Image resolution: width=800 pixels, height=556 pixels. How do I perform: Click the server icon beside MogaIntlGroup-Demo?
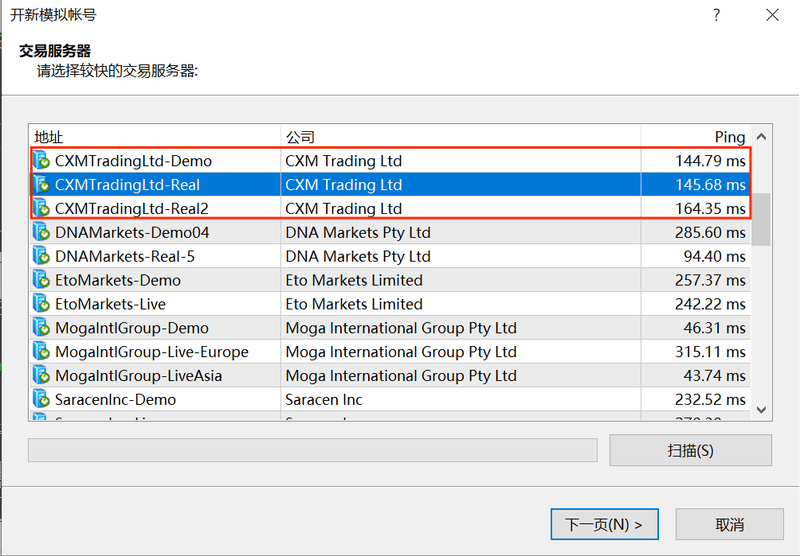coord(41,327)
